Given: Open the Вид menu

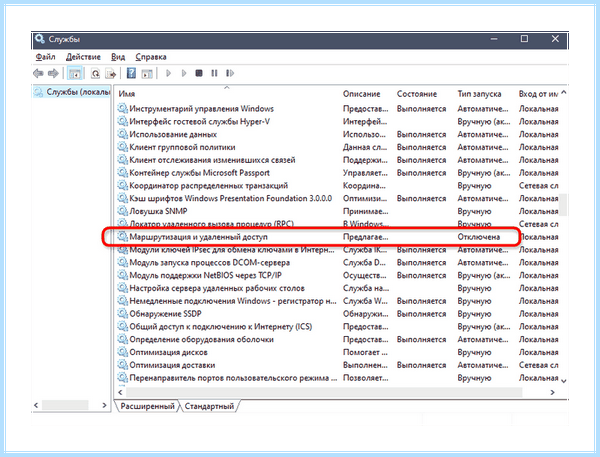Looking at the screenshot, I should pos(118,57).
